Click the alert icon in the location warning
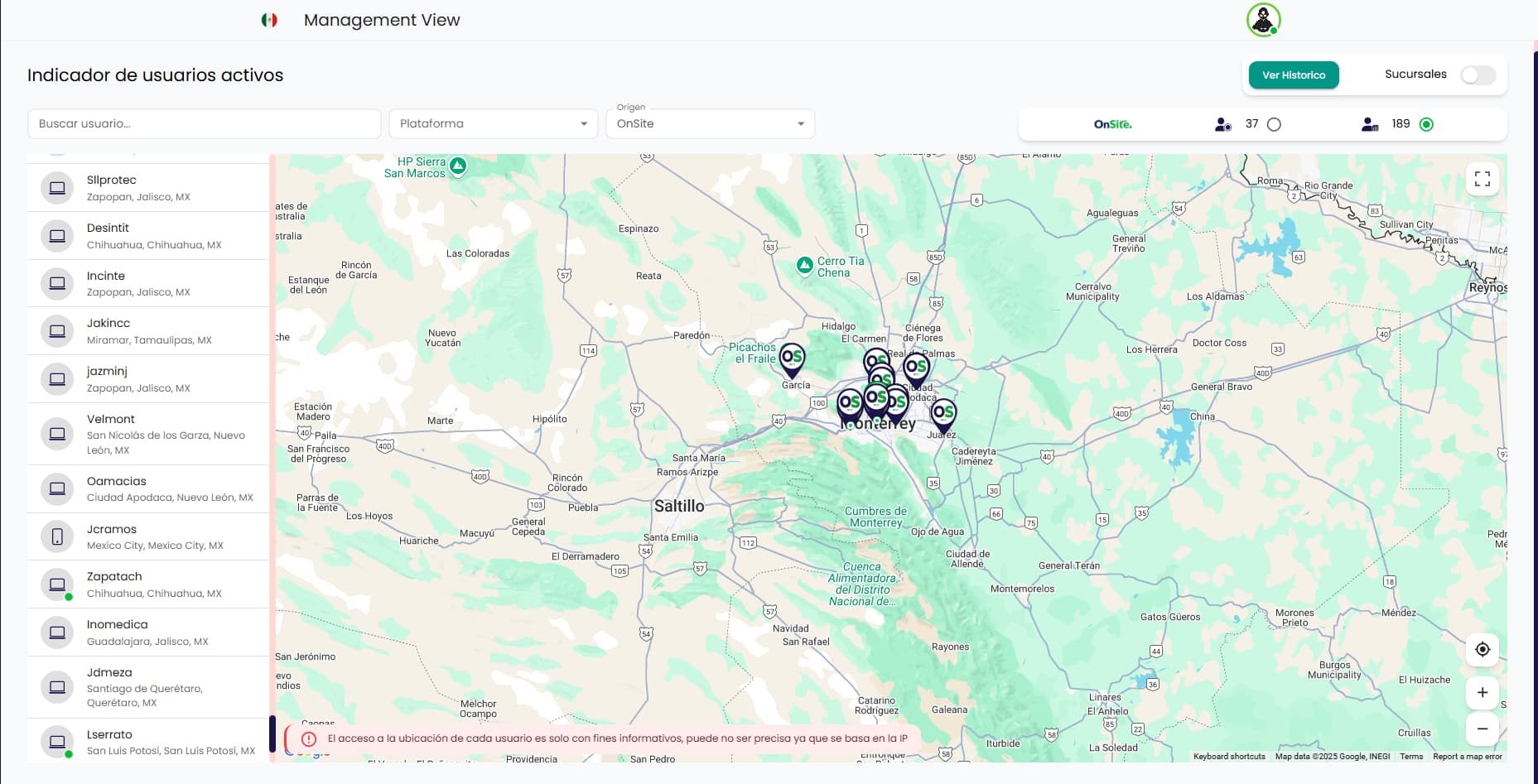This screenshot has width=1538, height=784. [309, 738]
